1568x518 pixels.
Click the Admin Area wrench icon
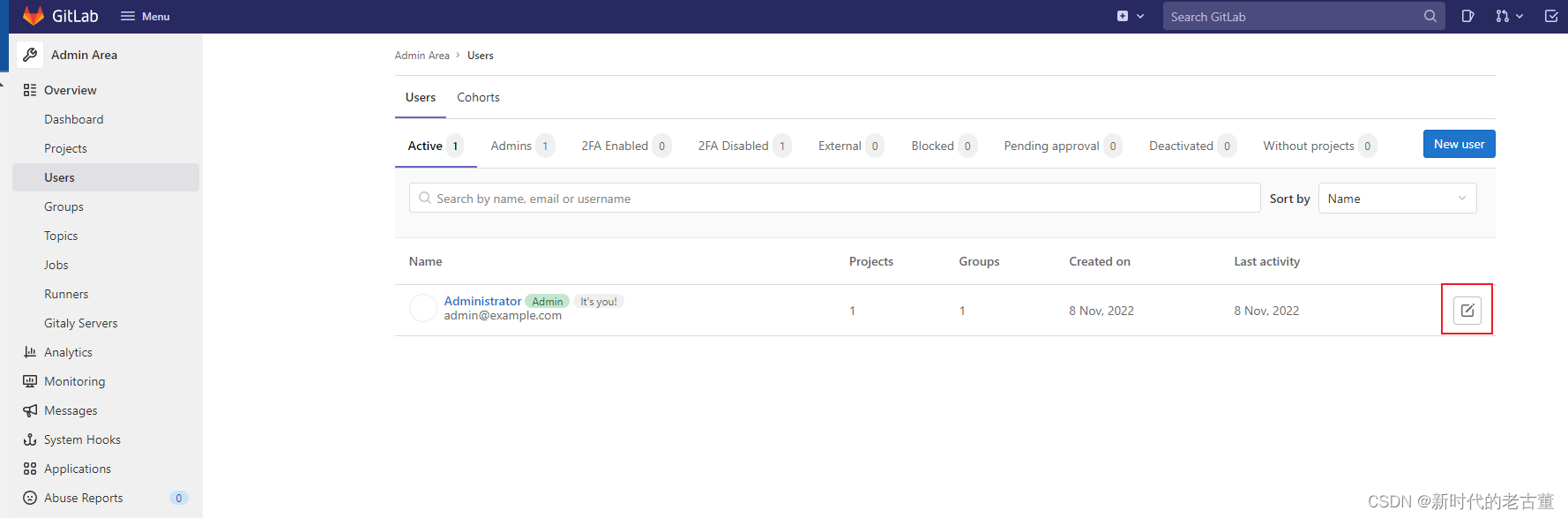coord(30,55)
